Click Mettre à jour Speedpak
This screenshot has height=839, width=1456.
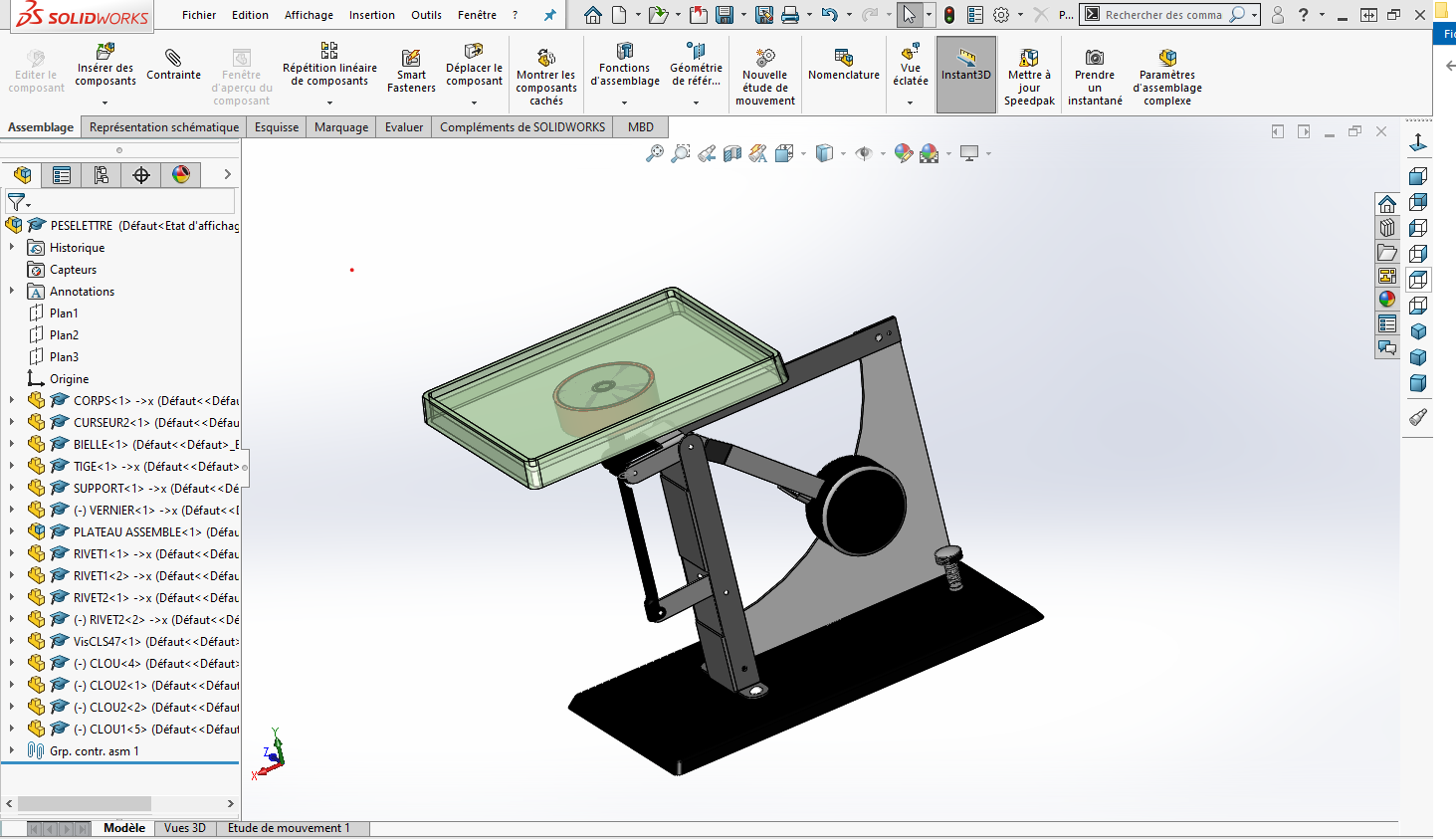(x=1029, y=78)
